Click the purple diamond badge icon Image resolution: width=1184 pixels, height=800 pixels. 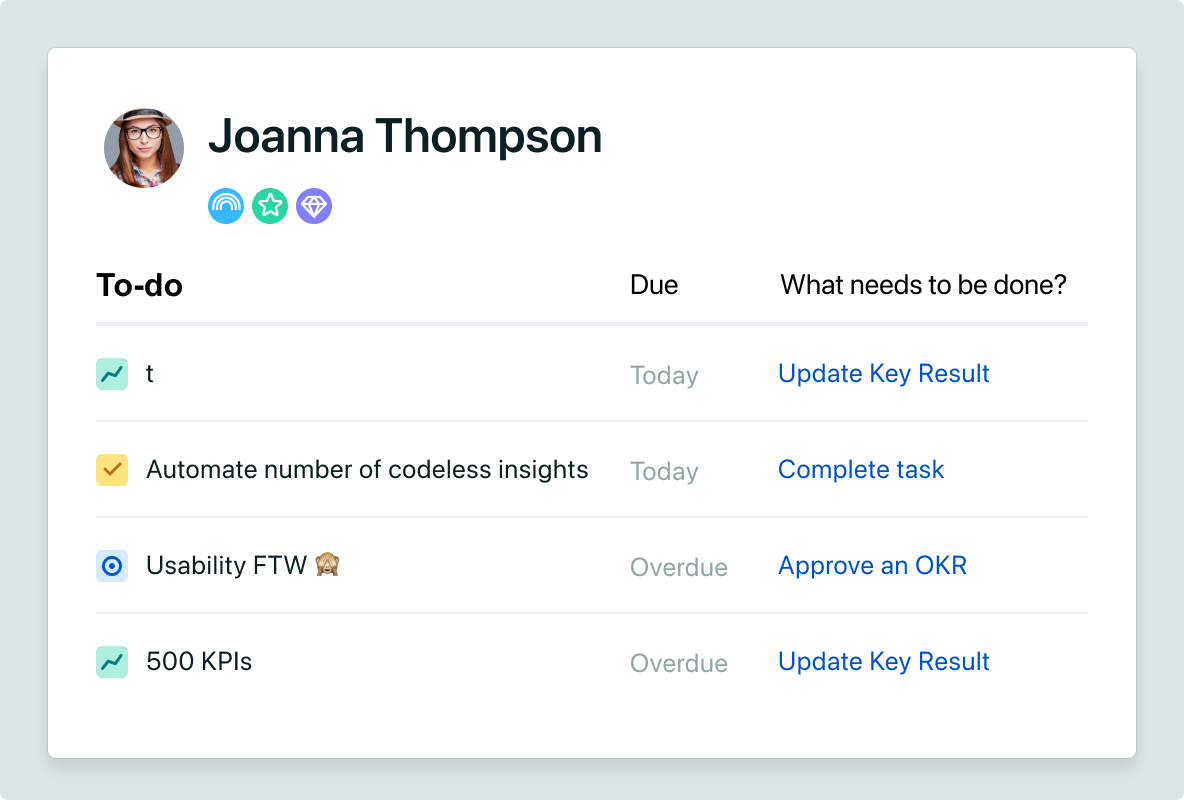[x=314, y=206]
